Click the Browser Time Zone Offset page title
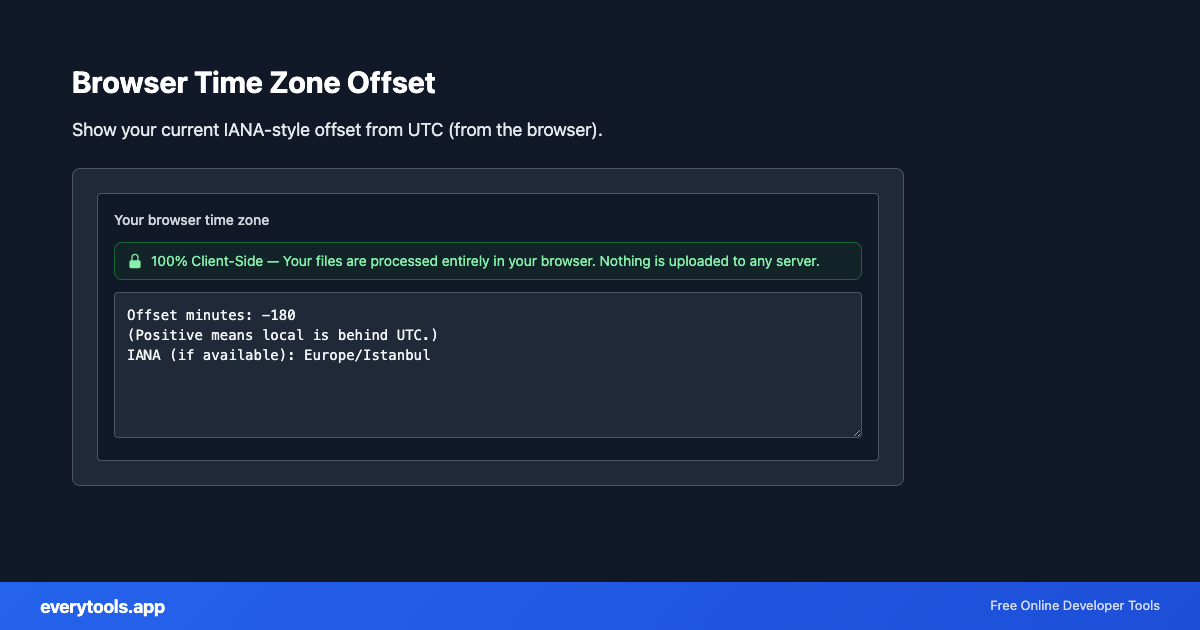 [x=253, y=83]
